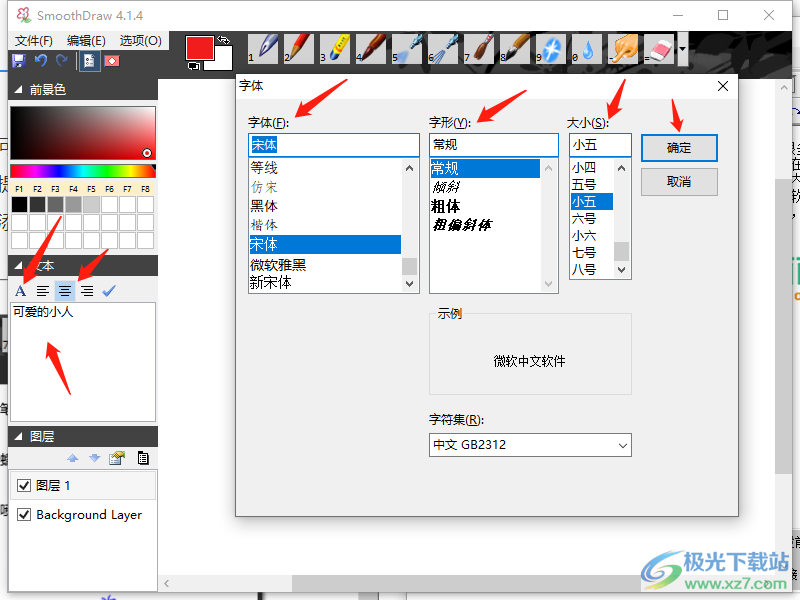Click the 取消 button
Image resolution: width=800 pixels, height=600 pixels.
point(679,182)
